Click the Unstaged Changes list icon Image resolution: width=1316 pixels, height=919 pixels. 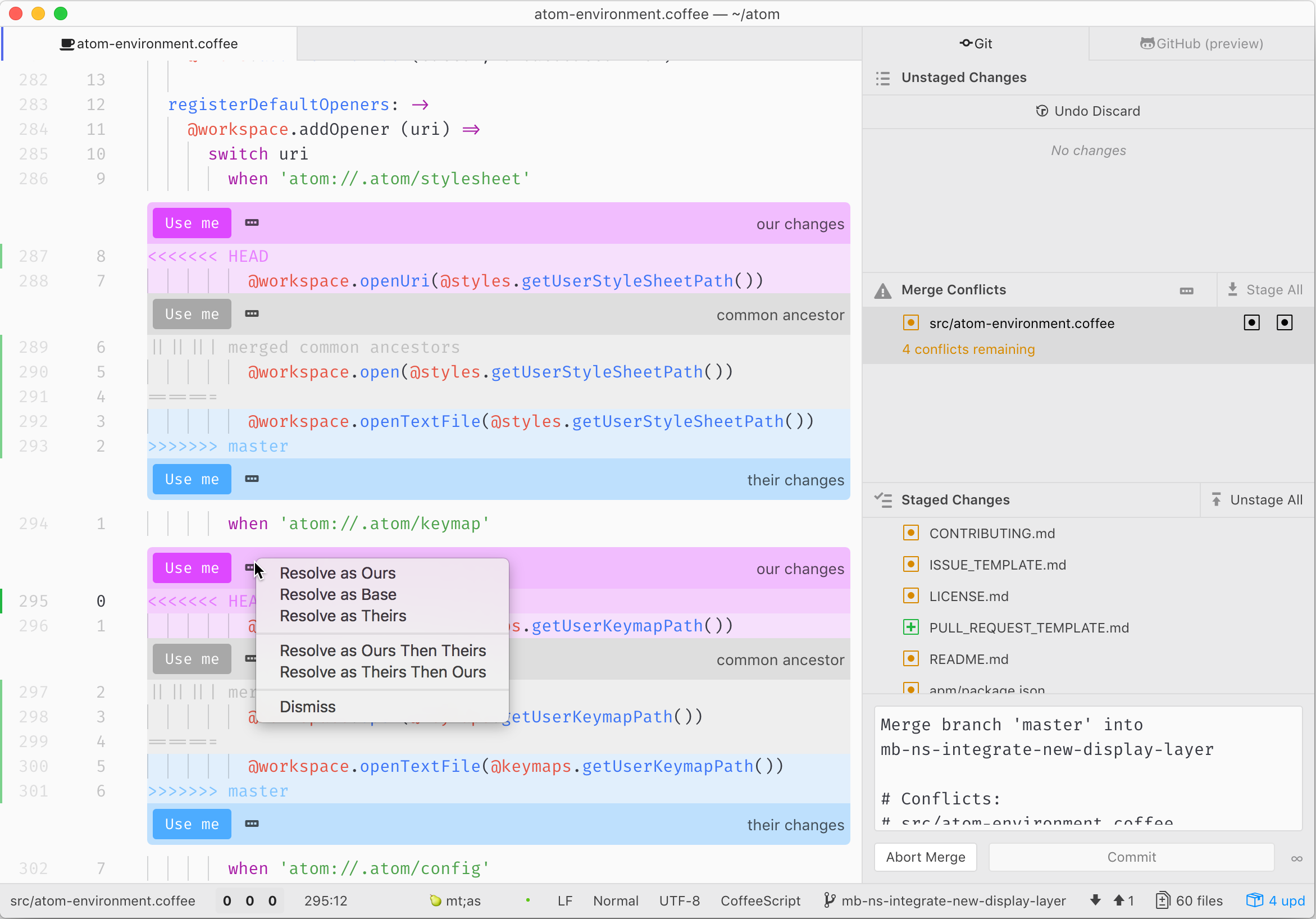click(883, 78)
